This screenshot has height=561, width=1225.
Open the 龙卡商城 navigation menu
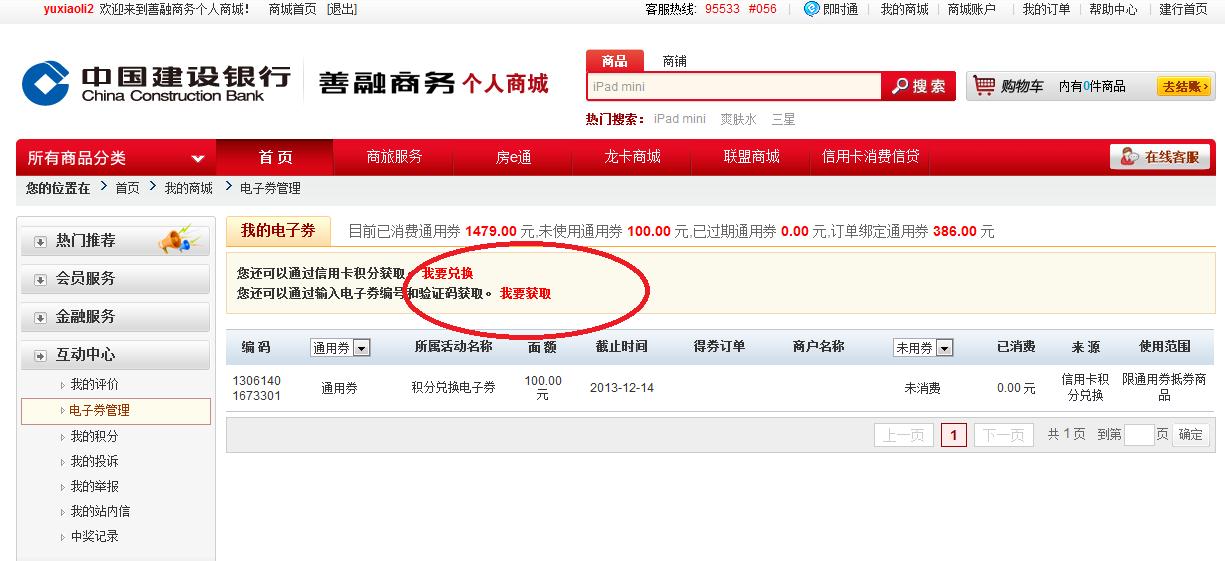coord(632,157)
